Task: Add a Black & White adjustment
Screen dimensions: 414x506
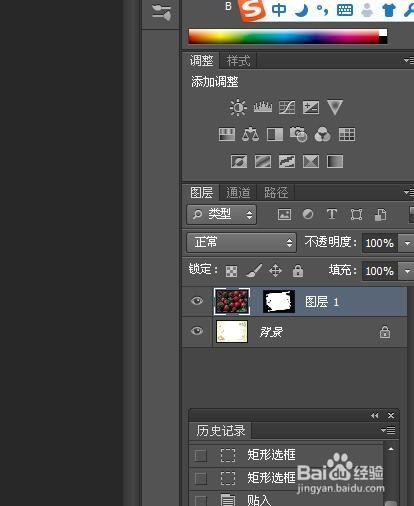Action: click(275, 135)
